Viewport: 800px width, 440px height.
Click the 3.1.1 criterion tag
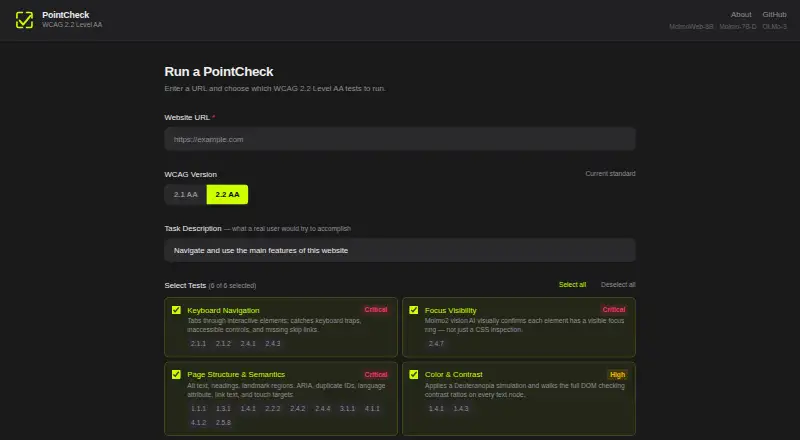347,408
